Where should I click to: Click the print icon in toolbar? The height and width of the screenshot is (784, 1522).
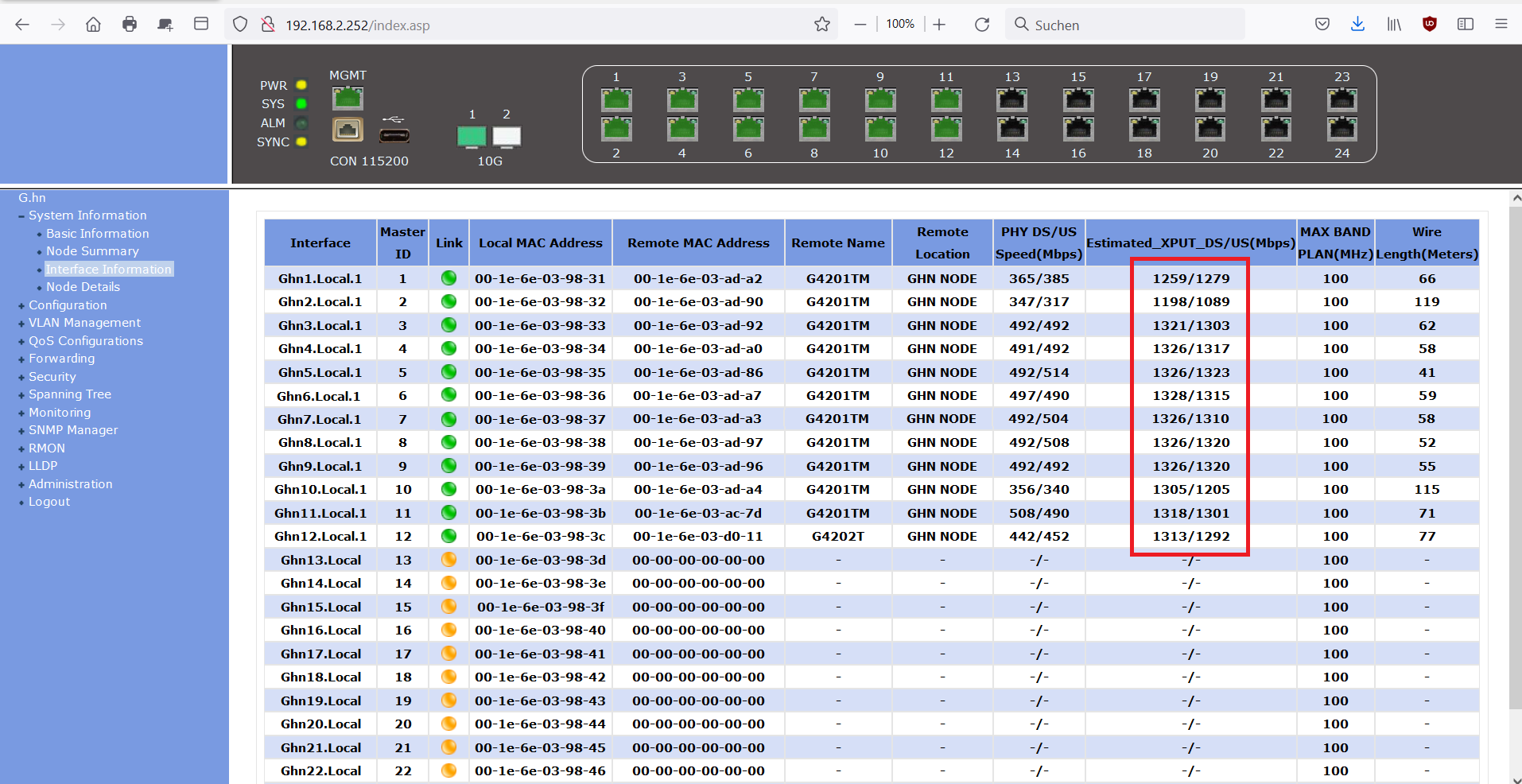click(x=130, y=25)
